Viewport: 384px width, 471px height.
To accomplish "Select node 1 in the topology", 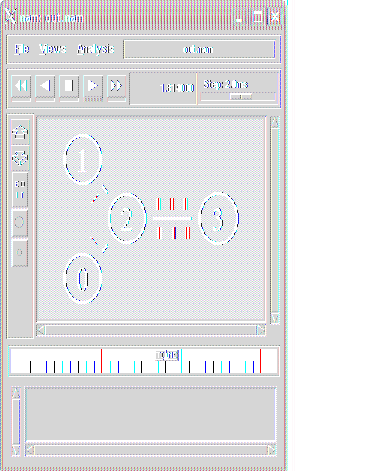I will click(x=83, y=159).
